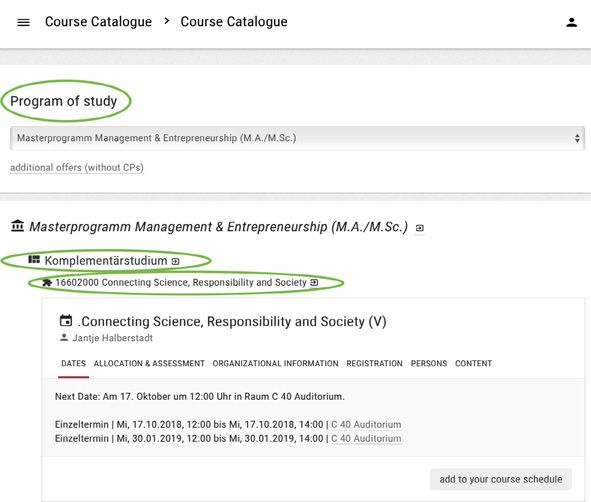591x502 pixels.
Task: Click the link icon after Masterprogramm title
Action: tap(420, 228)
